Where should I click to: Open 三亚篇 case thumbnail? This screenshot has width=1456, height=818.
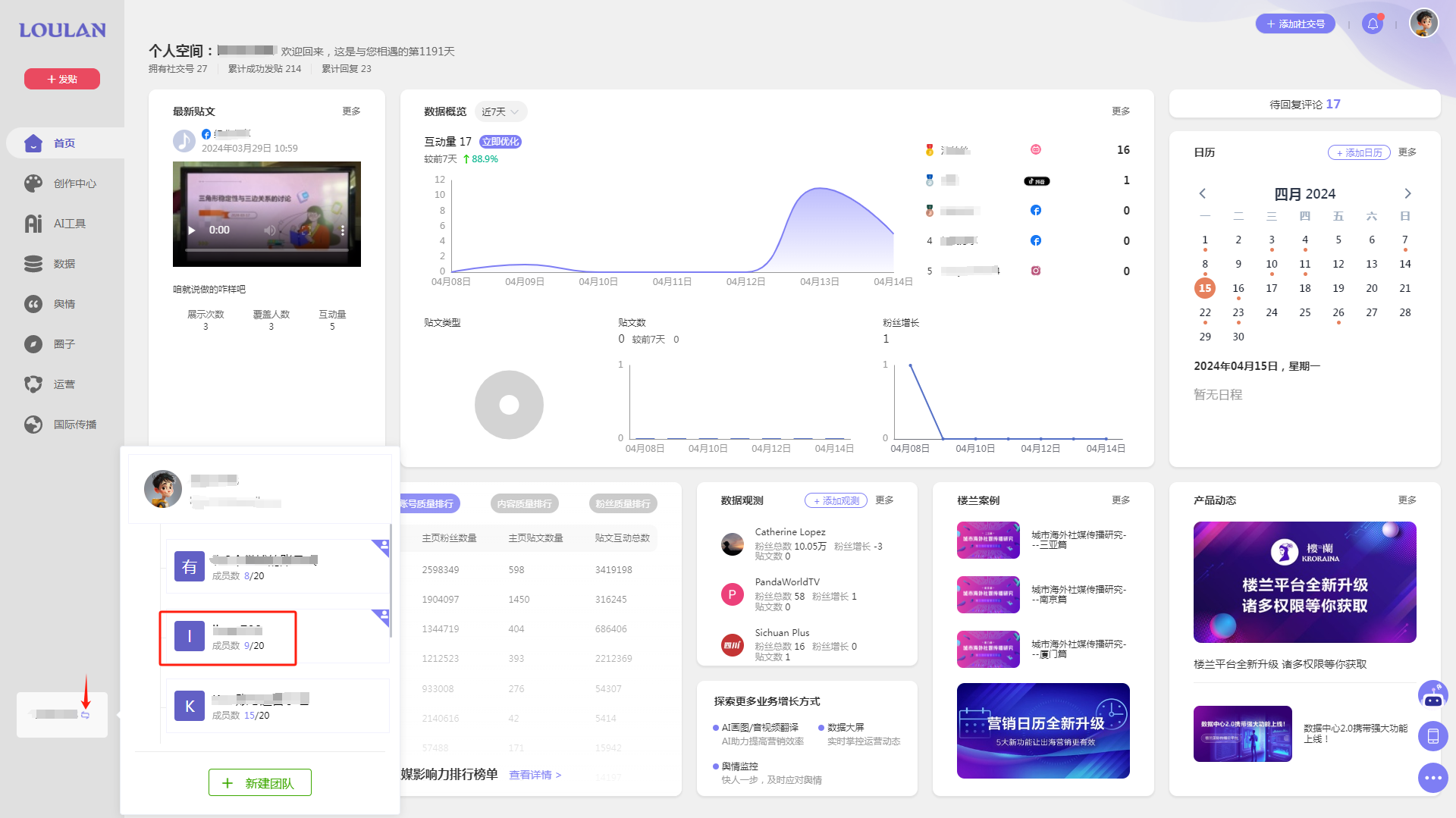(988, 540)
